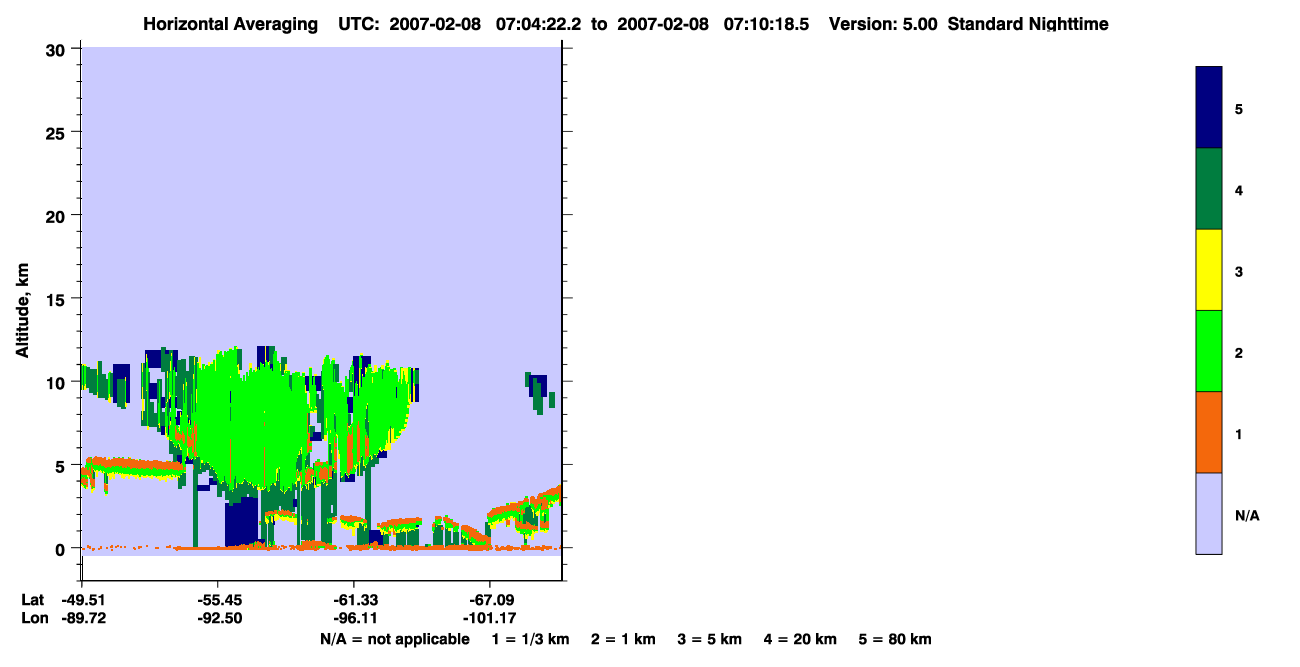The width and height of the screenshot is (1300, 667).
Task: Click latitude value -61.33
Action: (x=354, y=600)
